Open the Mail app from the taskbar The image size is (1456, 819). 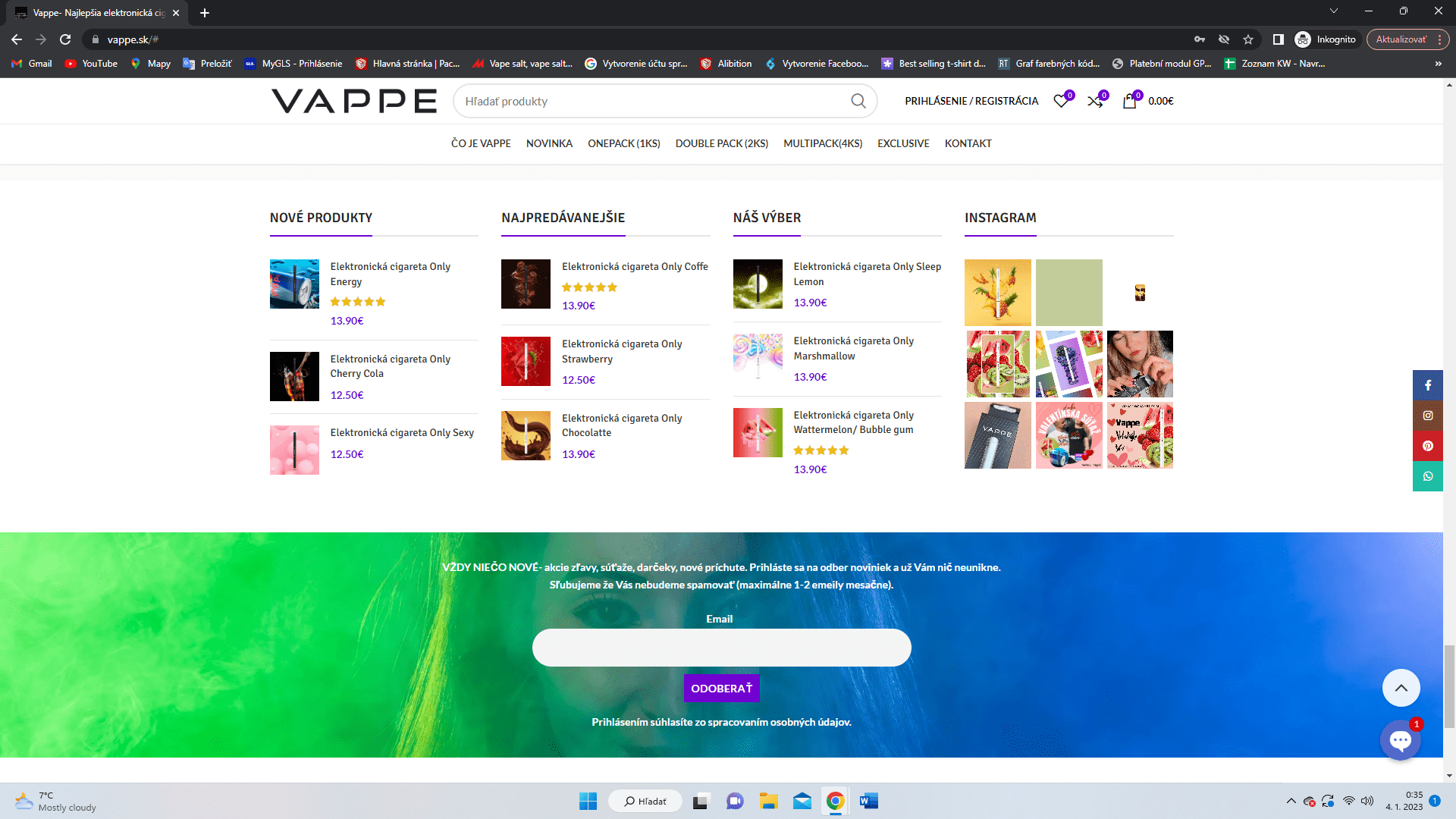click(802, 801)
